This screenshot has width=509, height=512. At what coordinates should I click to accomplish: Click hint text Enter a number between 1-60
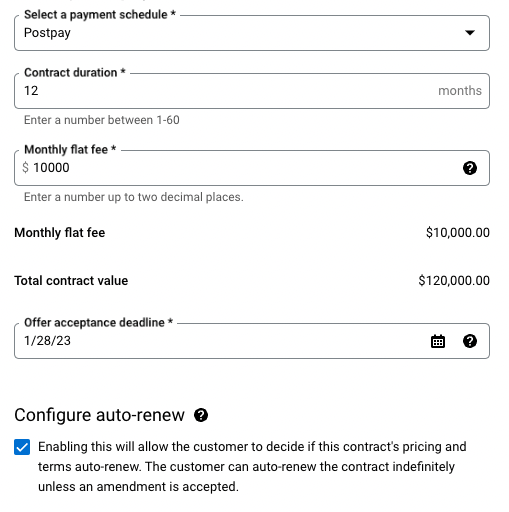[x=102, y=120]
